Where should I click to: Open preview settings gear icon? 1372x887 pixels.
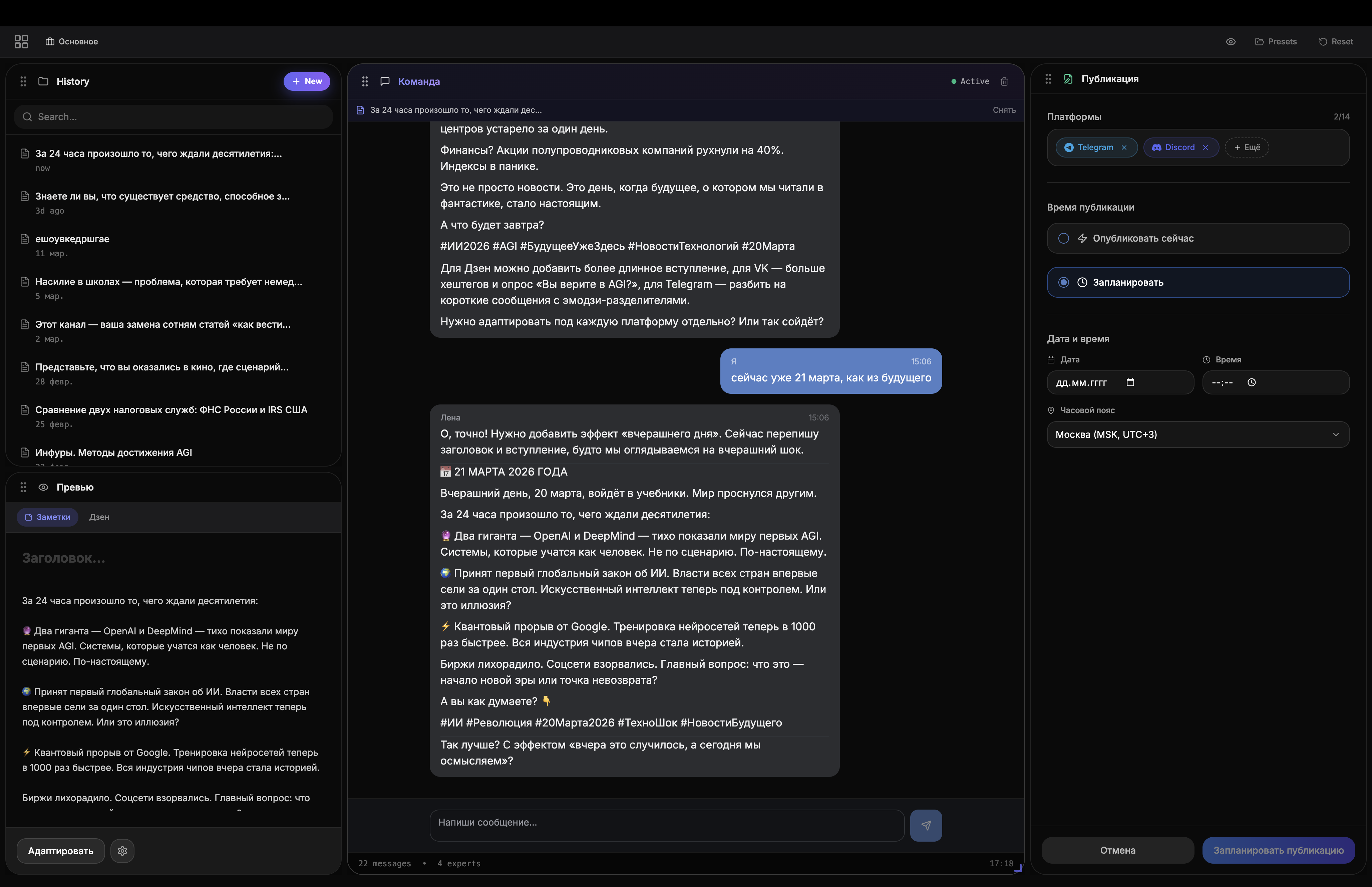pos(122,851)
